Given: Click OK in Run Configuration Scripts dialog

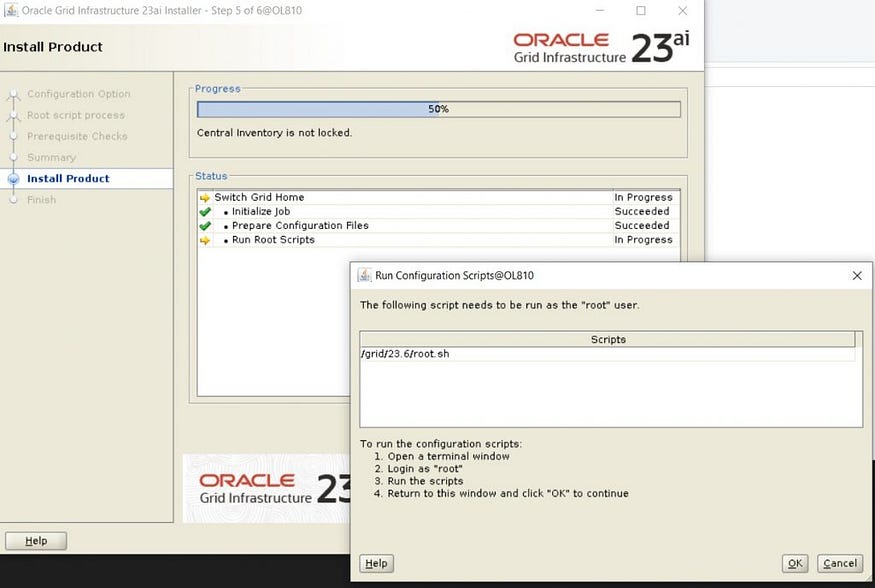Looking at the screenshot, I should click(x=795, y=563).
